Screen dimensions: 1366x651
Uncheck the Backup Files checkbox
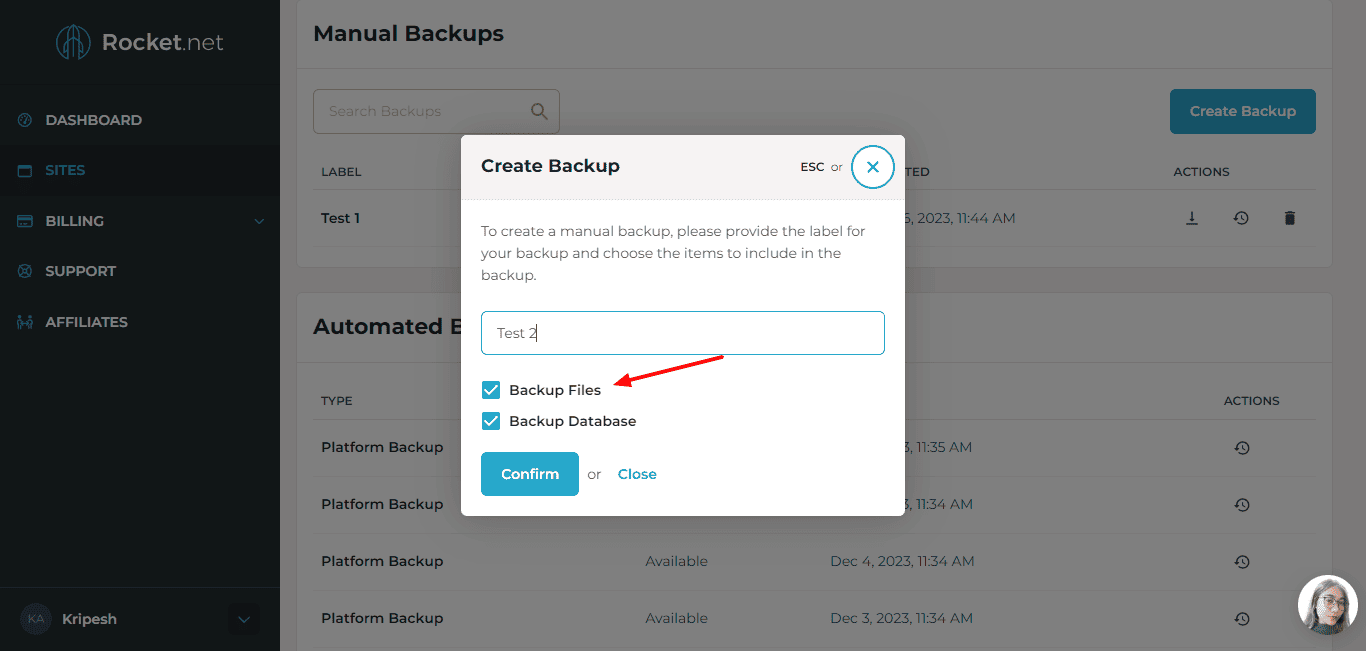(491, 390)
